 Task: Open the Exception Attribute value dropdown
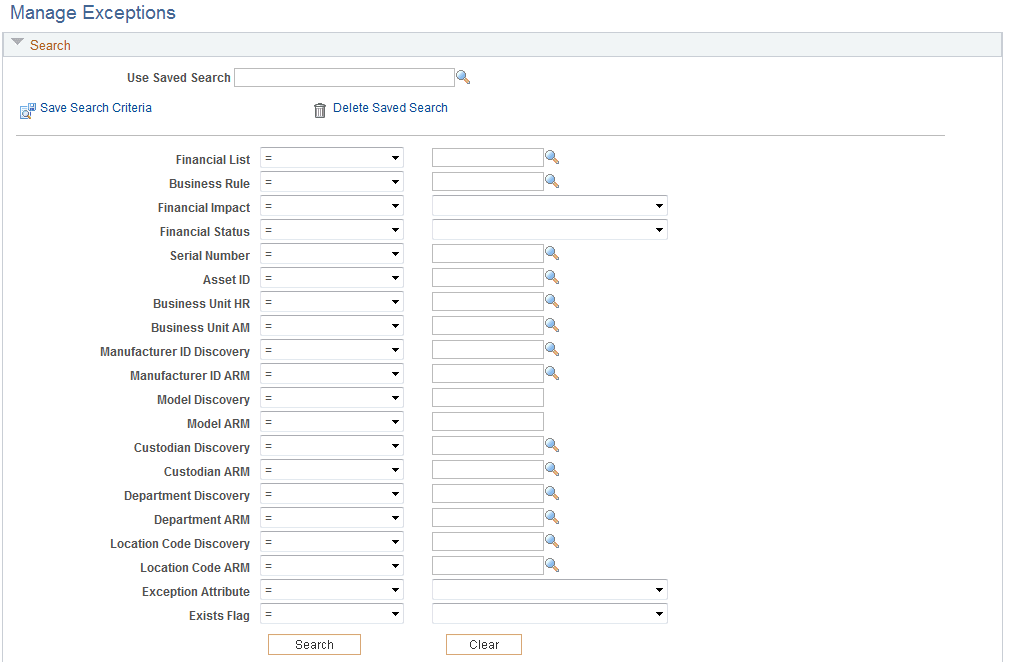tap(659, 589)
